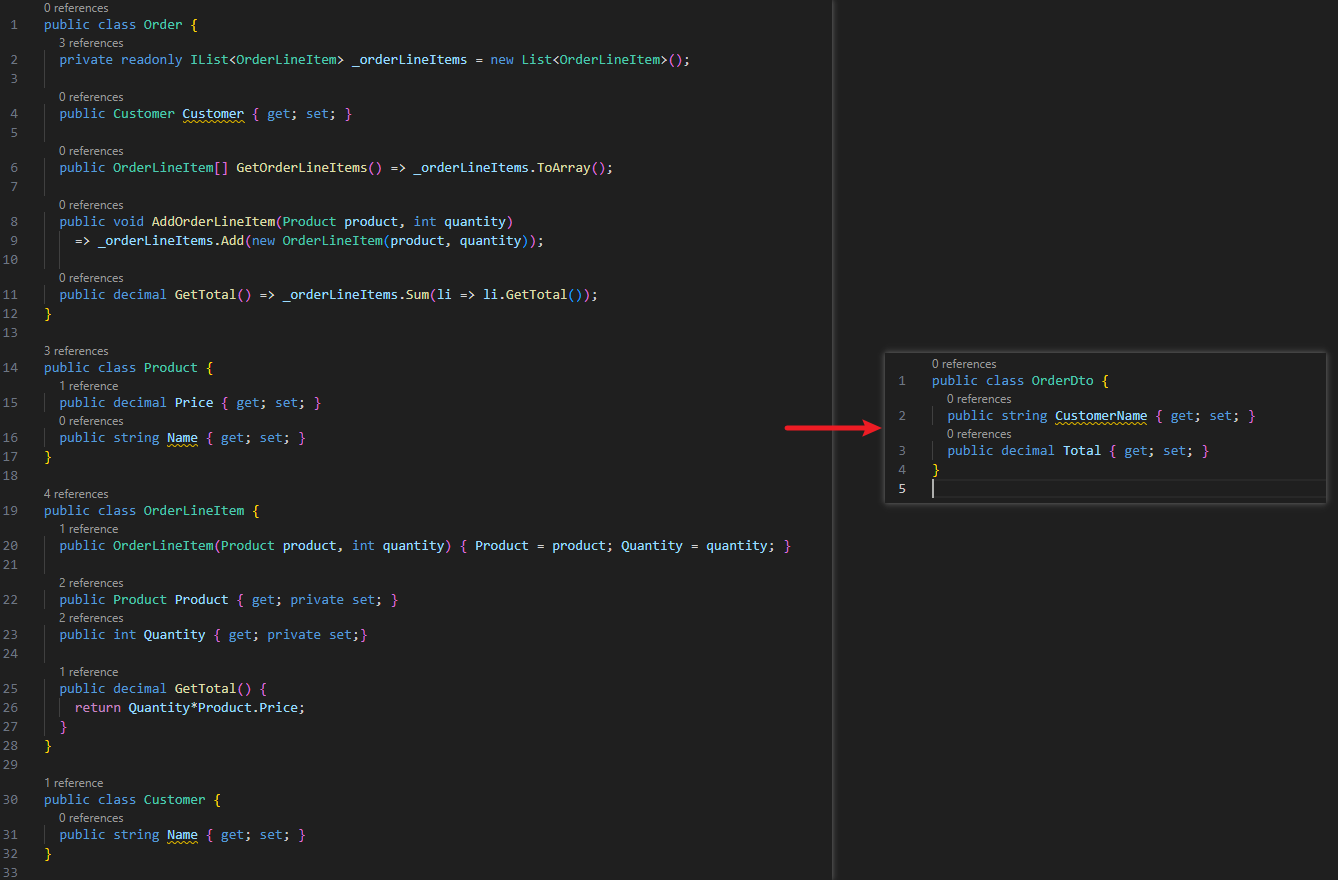Click underlined Customer property name on line 4

(213, 114)
